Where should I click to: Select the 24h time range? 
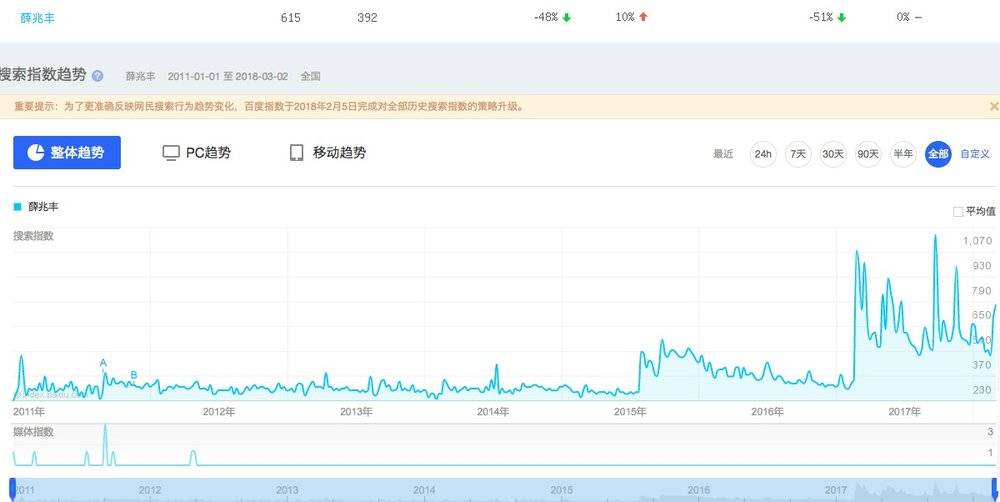click(x=763, y=154)
